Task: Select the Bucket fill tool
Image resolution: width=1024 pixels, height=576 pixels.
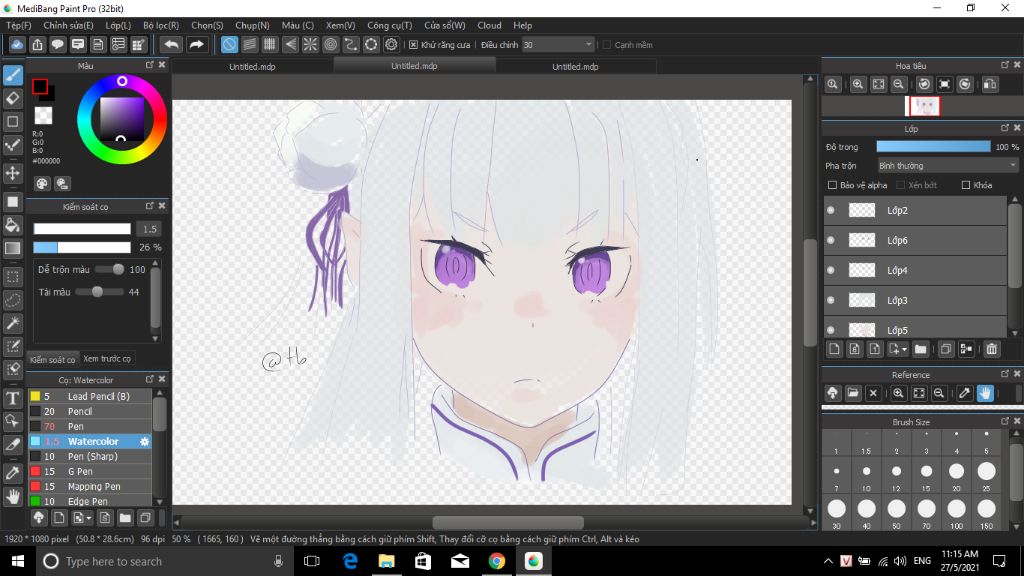Action: [x=12, y=225]
